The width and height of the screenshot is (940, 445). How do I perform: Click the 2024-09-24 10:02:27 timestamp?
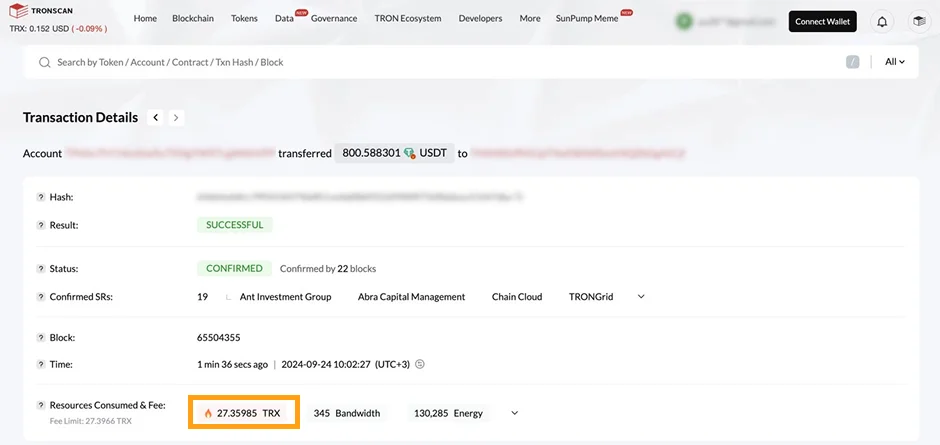326,365
